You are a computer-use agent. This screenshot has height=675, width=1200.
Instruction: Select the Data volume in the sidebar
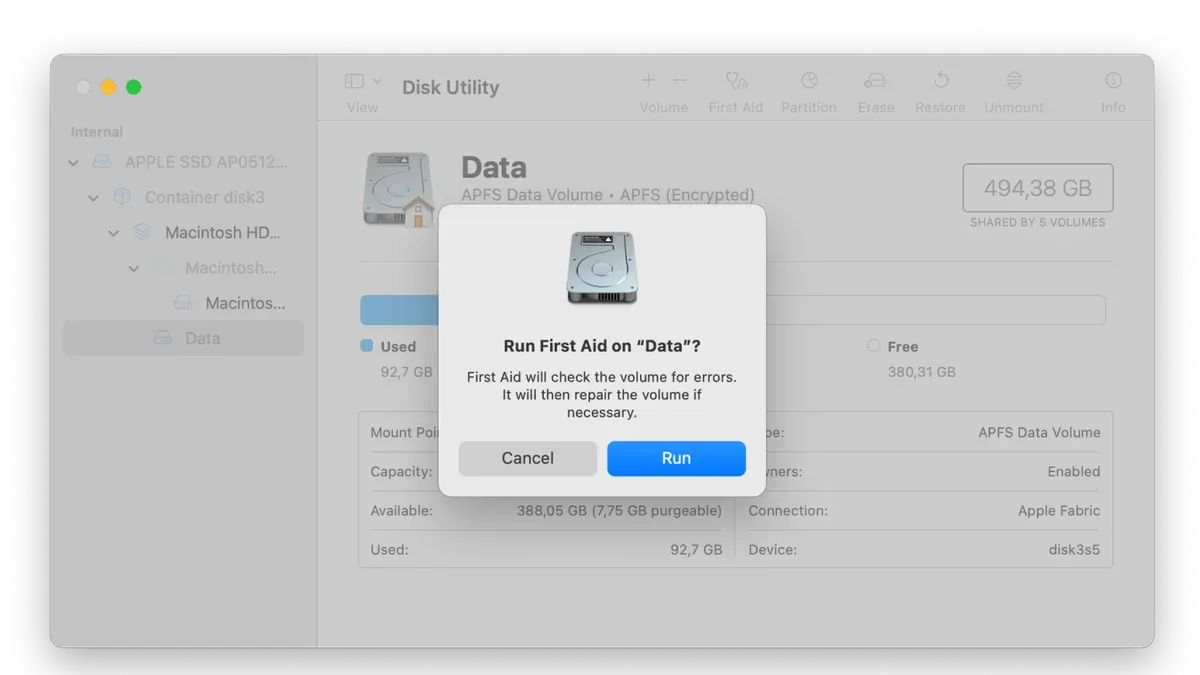(183, 338)
